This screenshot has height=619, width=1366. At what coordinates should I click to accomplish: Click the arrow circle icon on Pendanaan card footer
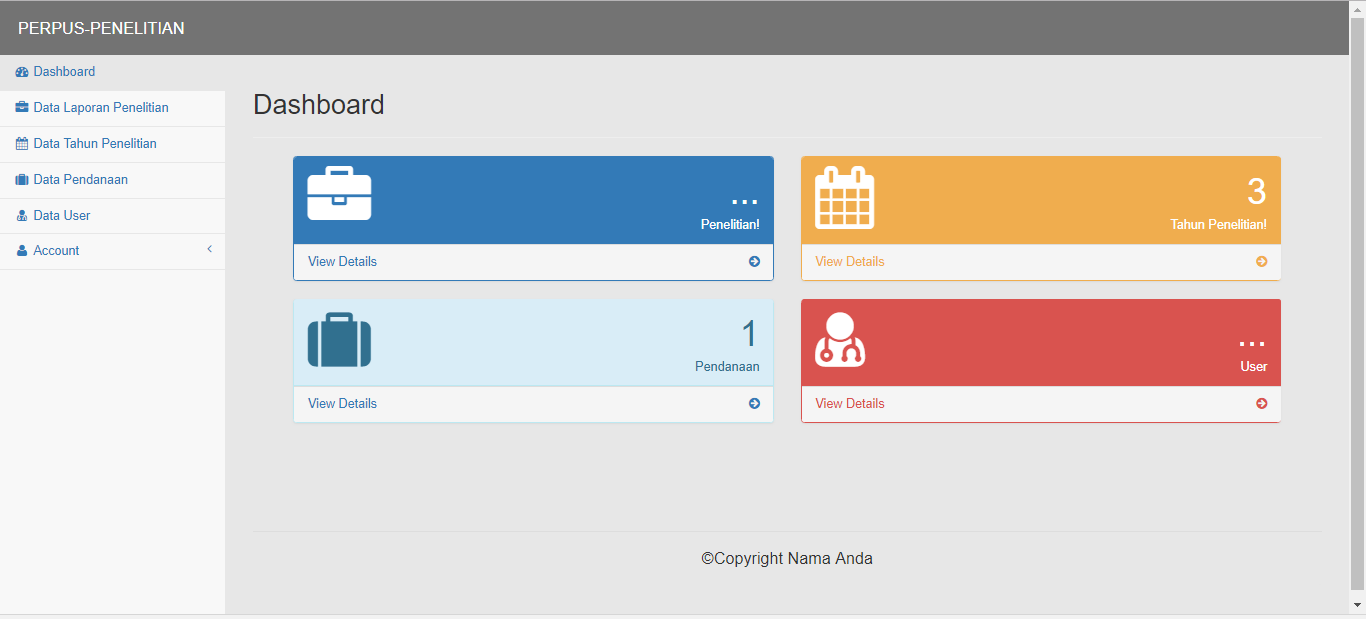tap(754, 404)
